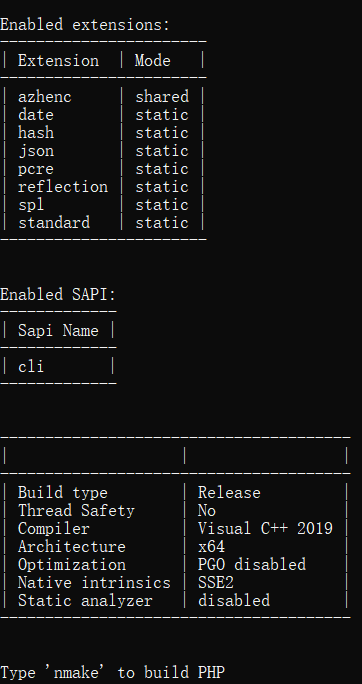Click the 'Enabled extensions:' heading text
The width and height of the screenshot is (362, 684).
point(85,24)
